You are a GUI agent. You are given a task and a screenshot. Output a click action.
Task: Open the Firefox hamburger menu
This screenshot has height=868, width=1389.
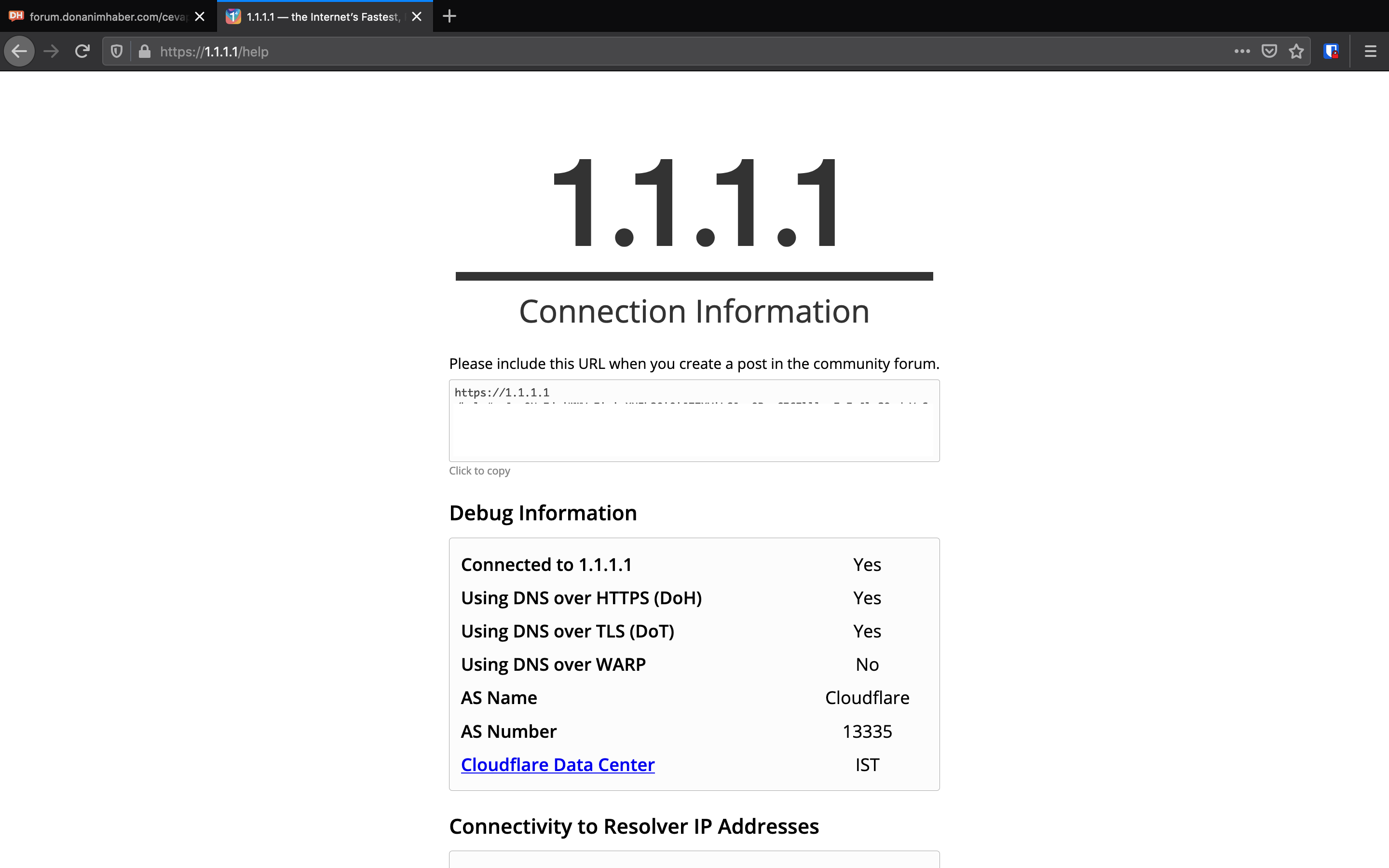click(1371, 52)
